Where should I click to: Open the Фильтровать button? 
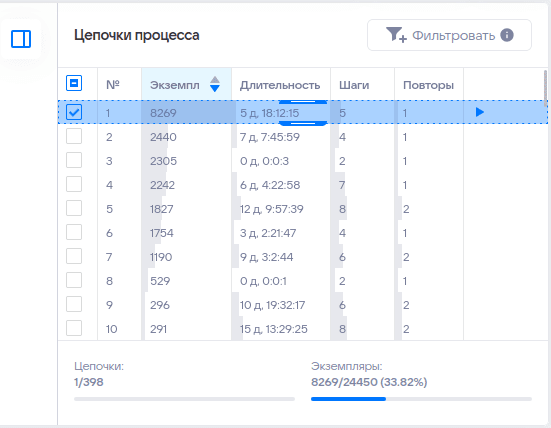coord(449,35)
